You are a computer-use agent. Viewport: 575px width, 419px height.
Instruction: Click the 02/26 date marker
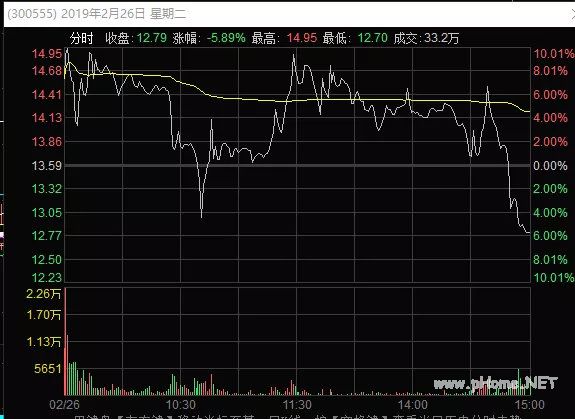click(x=64, y=405)
